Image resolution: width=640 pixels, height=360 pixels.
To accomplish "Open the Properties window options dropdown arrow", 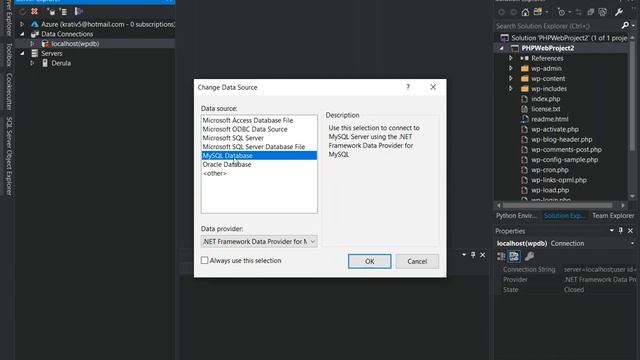I will pos(611,231).
